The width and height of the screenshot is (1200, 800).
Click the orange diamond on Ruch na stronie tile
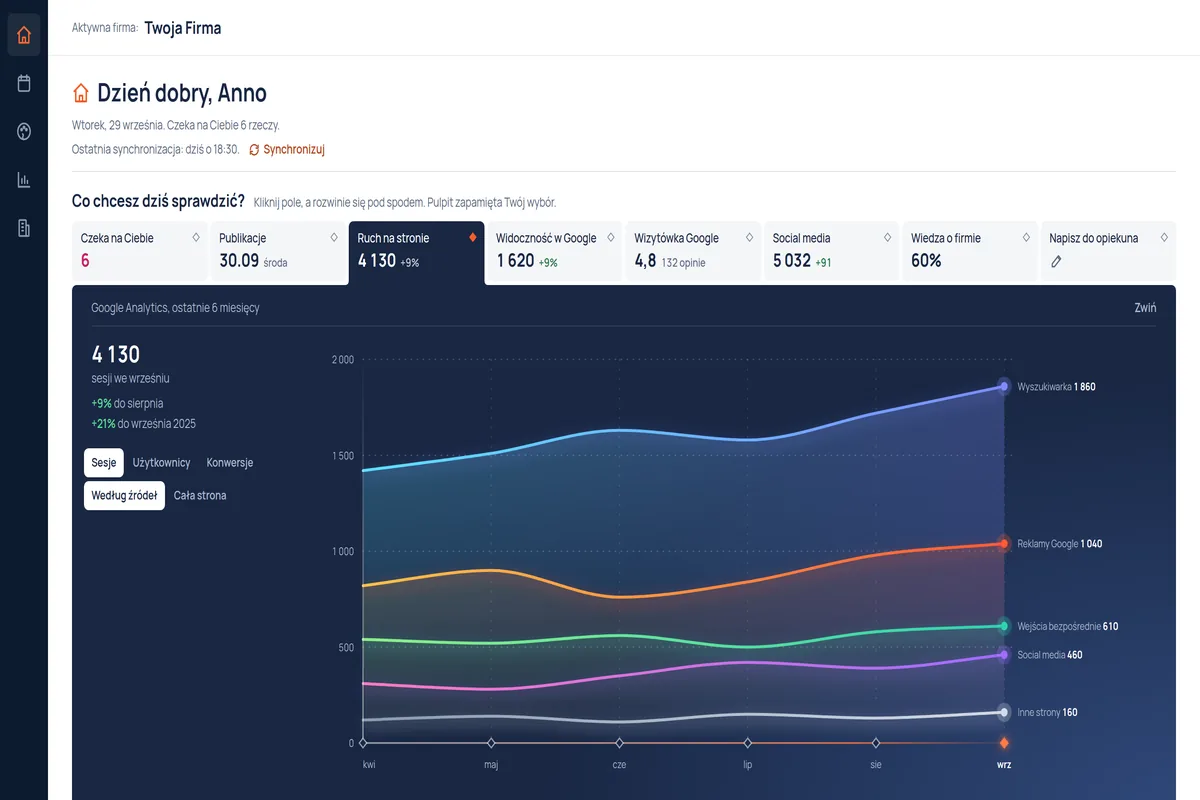[x=473, y=238]
